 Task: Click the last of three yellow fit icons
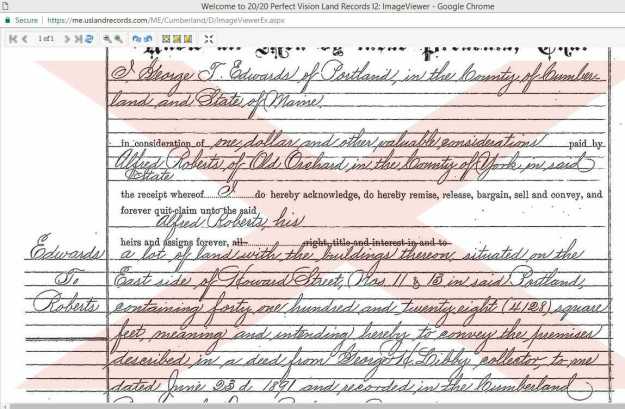[187, 38]
